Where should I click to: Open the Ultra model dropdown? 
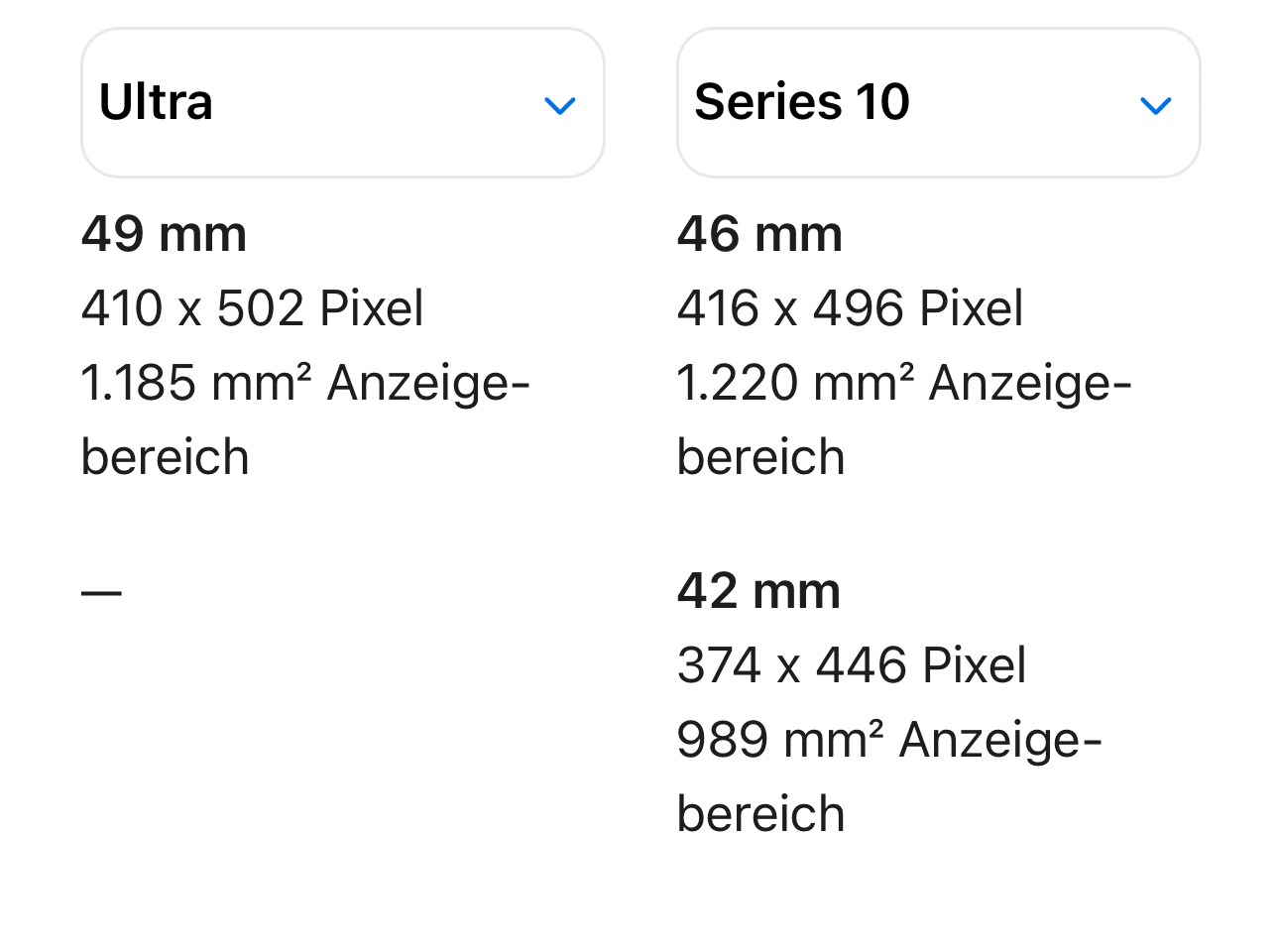click(342, 103)
